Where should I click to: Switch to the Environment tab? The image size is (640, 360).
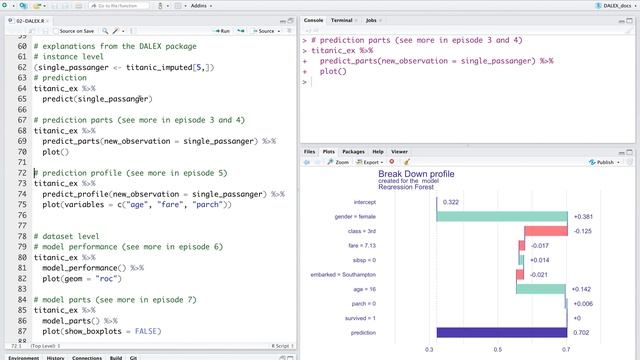tap(24, 358)
